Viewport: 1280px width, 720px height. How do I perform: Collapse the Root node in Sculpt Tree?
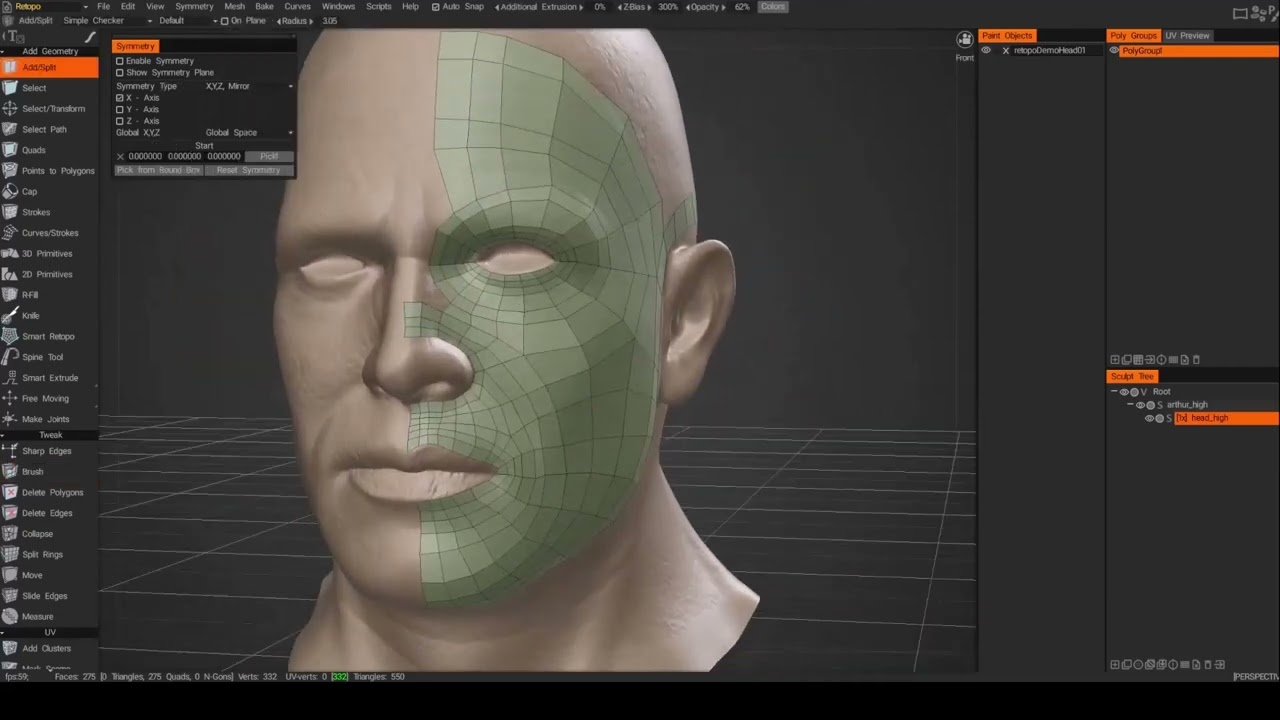point(1115,392)
